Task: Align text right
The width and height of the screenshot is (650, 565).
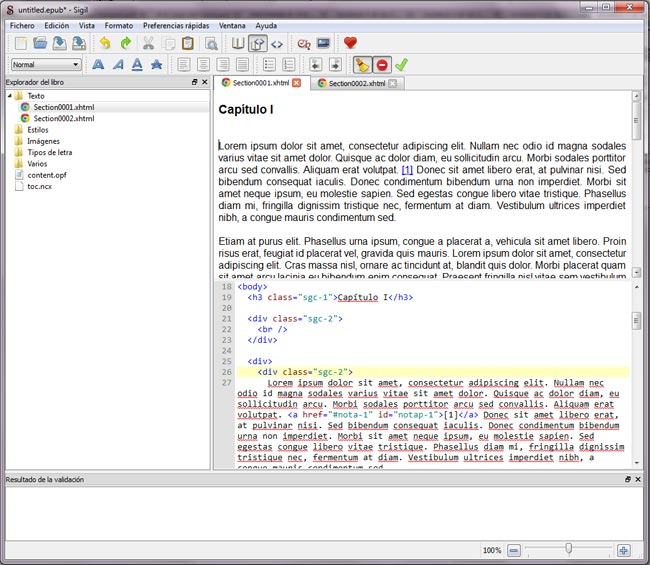Action: pyautogui.click(x=223, y=65)
